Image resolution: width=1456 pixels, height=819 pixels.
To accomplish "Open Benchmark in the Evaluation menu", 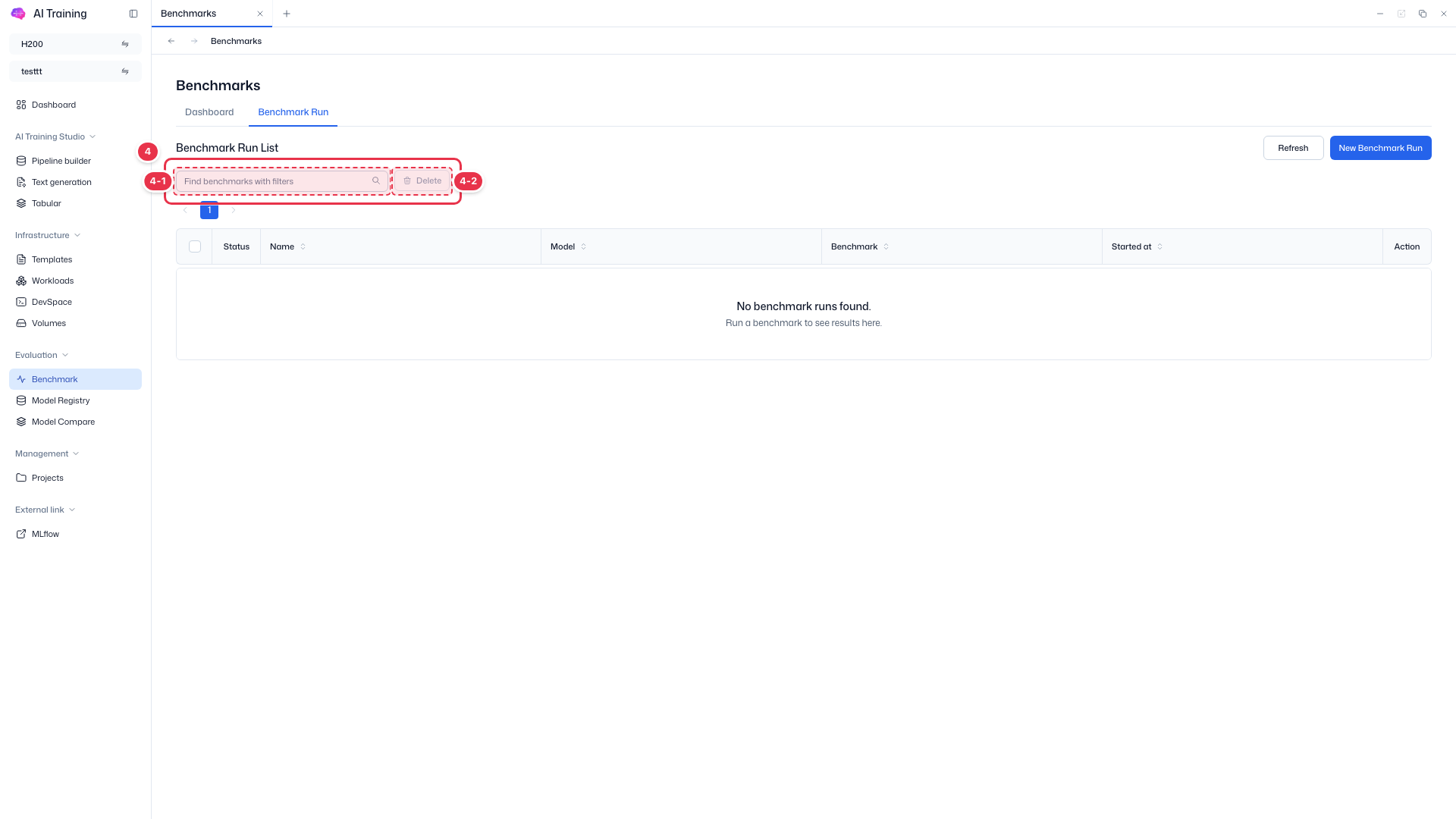I will click(75, 379).
